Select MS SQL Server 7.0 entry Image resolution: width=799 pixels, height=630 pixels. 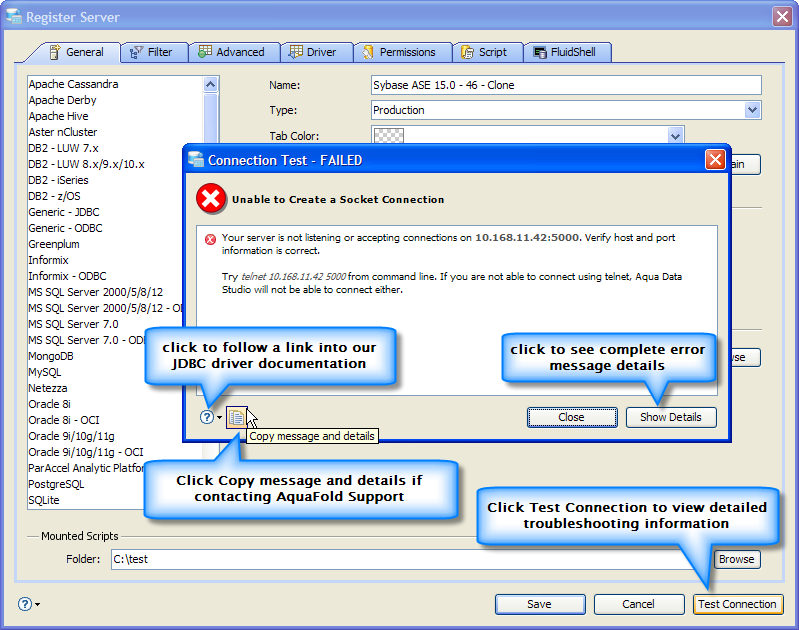click(73, 324)
